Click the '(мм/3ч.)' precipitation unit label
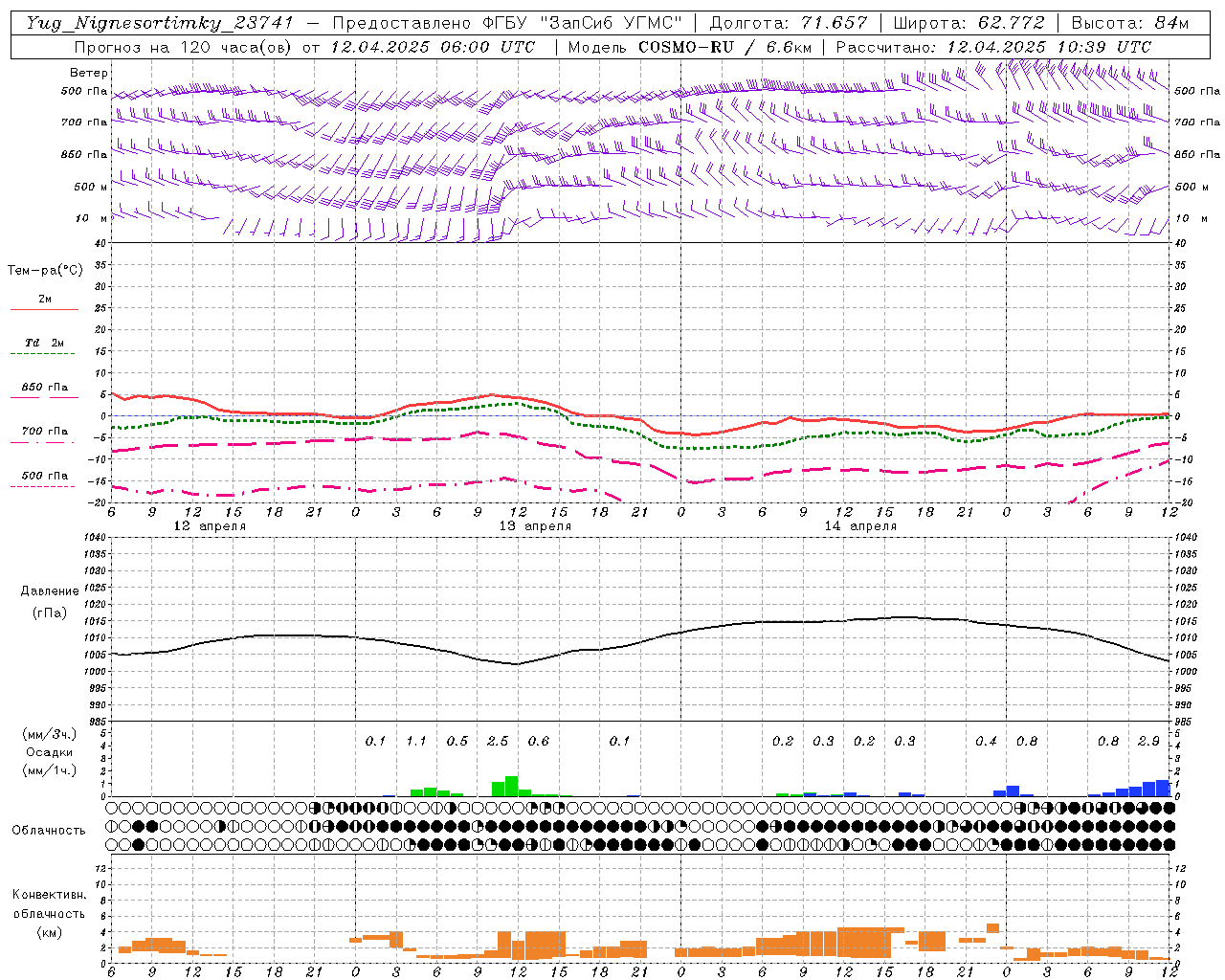This screenshot has width=1225, height=980. tap(50, 734)
